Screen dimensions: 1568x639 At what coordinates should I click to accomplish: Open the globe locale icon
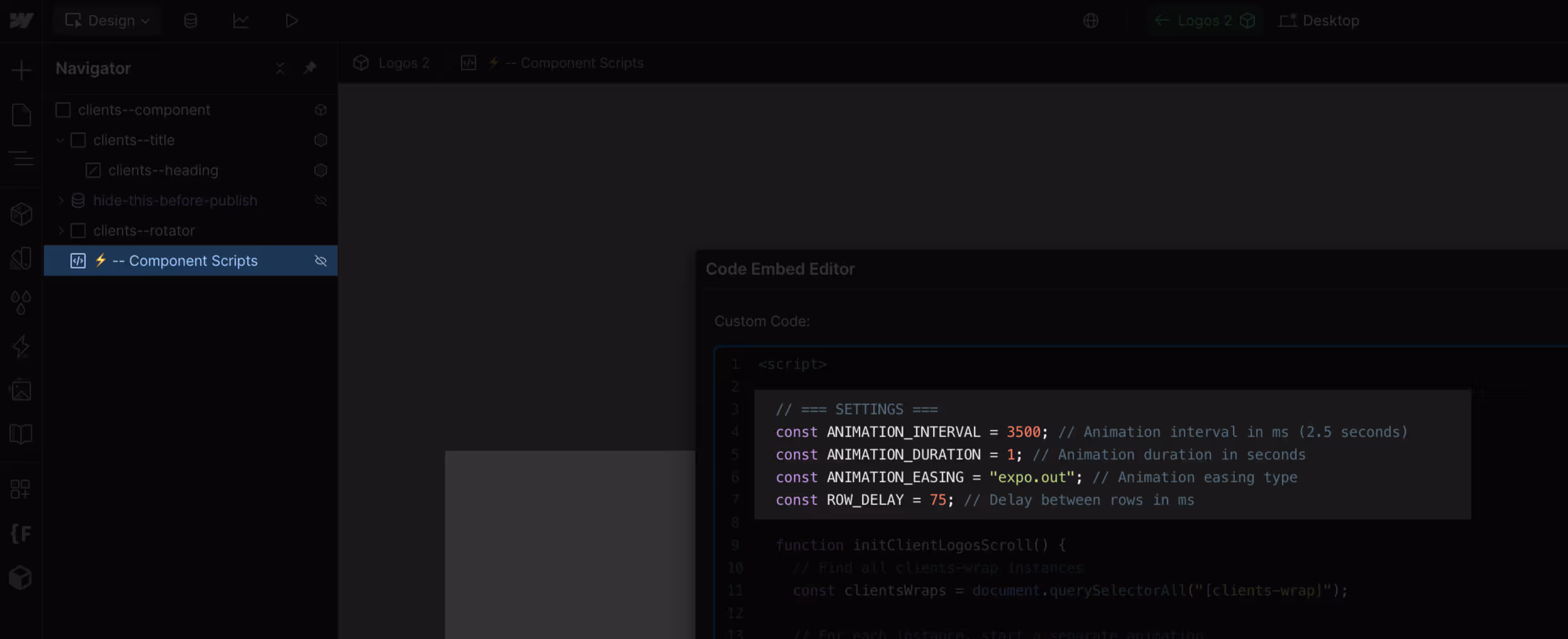click(x=1091, y=21)
